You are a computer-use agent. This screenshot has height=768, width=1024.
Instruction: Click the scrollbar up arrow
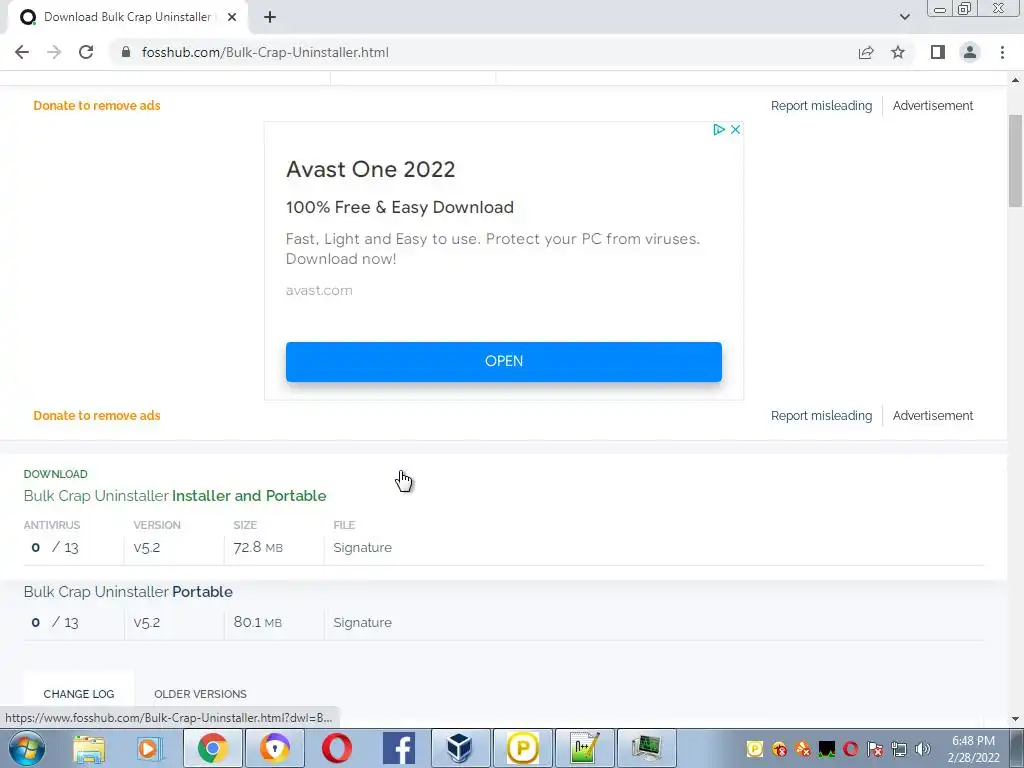[1016, 80]
